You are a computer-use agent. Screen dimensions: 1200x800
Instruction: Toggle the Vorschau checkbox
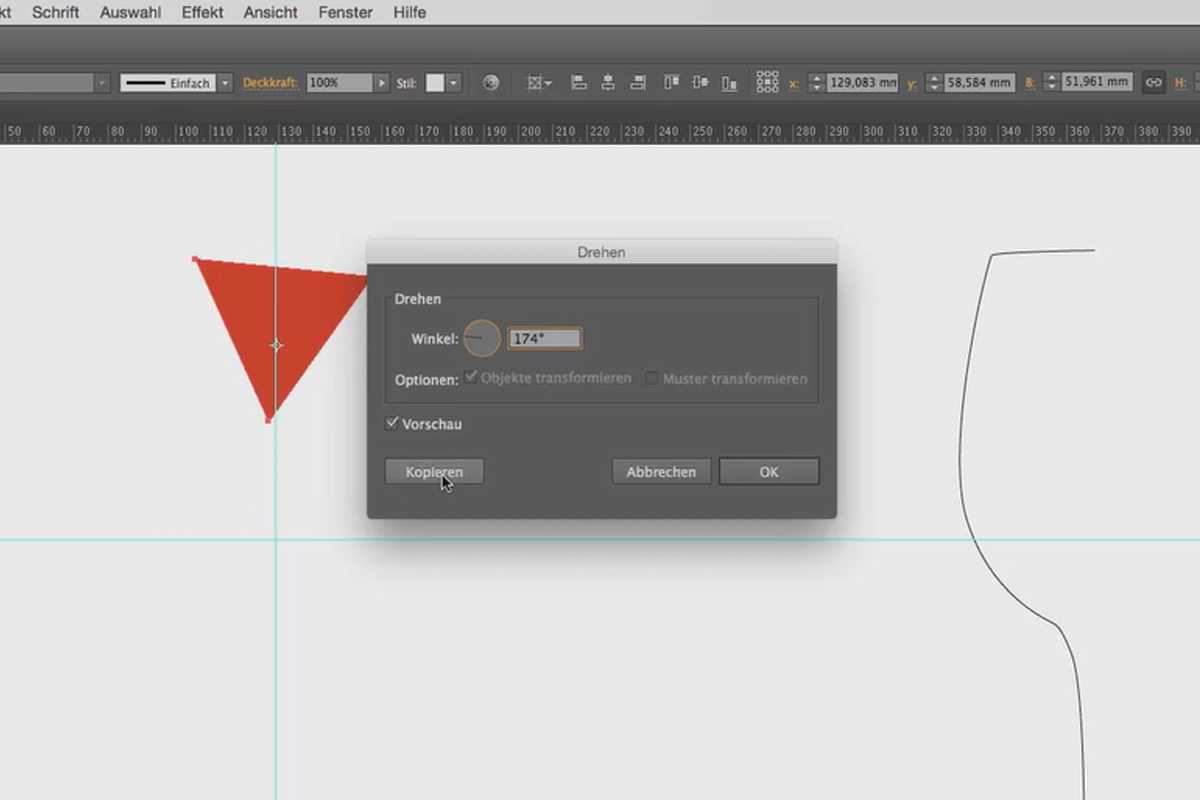click(x=392, y=423)
